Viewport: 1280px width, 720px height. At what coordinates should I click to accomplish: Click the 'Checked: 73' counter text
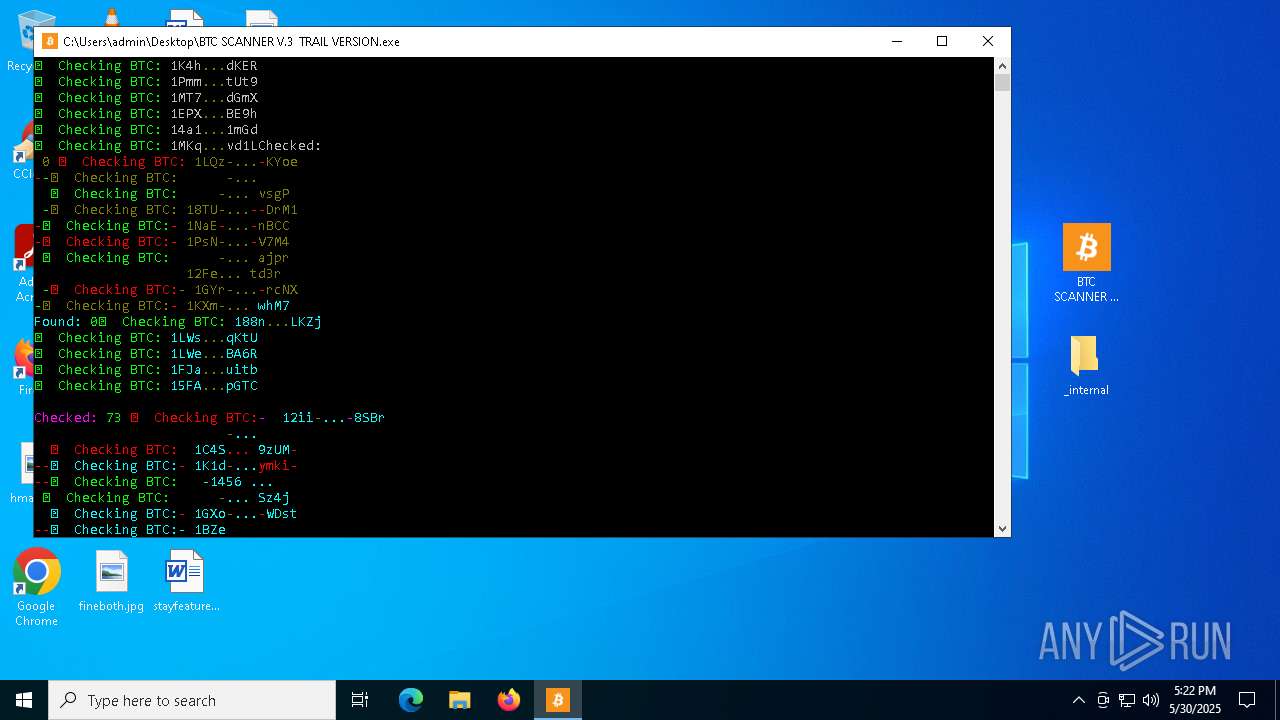tap(78, 418)
